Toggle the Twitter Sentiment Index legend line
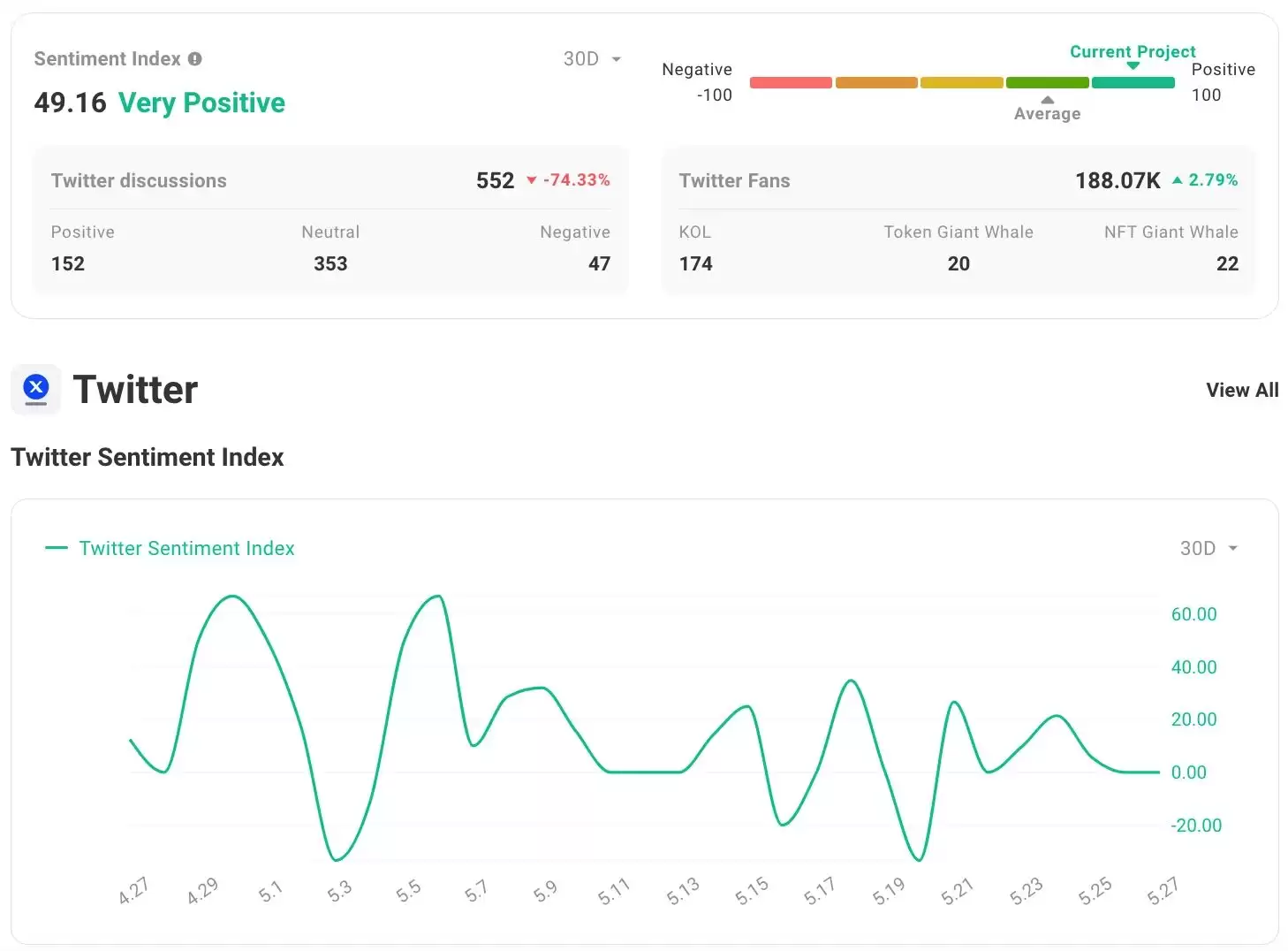The image size is (1288, 951). coord(57,548)
